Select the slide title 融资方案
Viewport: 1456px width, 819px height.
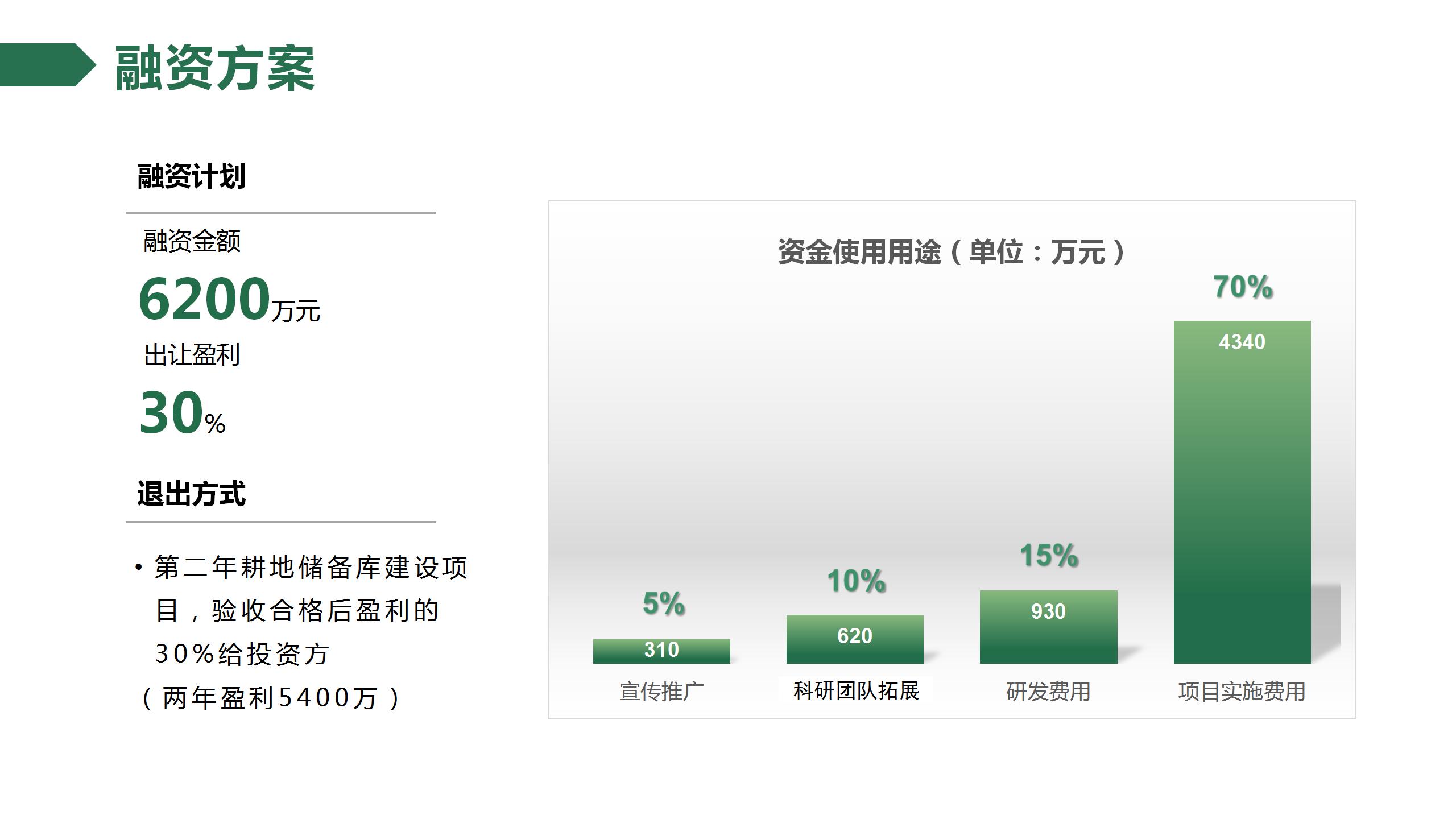click(215, 68)
